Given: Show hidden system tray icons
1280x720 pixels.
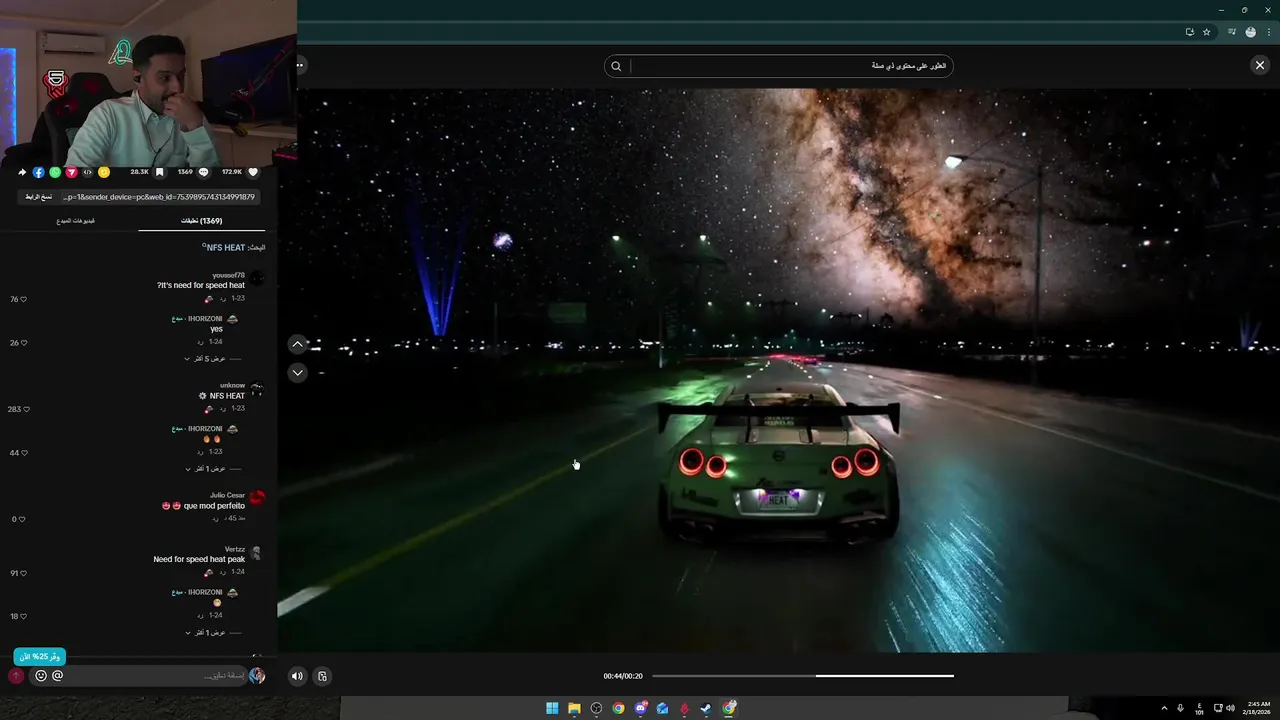Looking at the screenshot, I should (x=1164, y=708).
